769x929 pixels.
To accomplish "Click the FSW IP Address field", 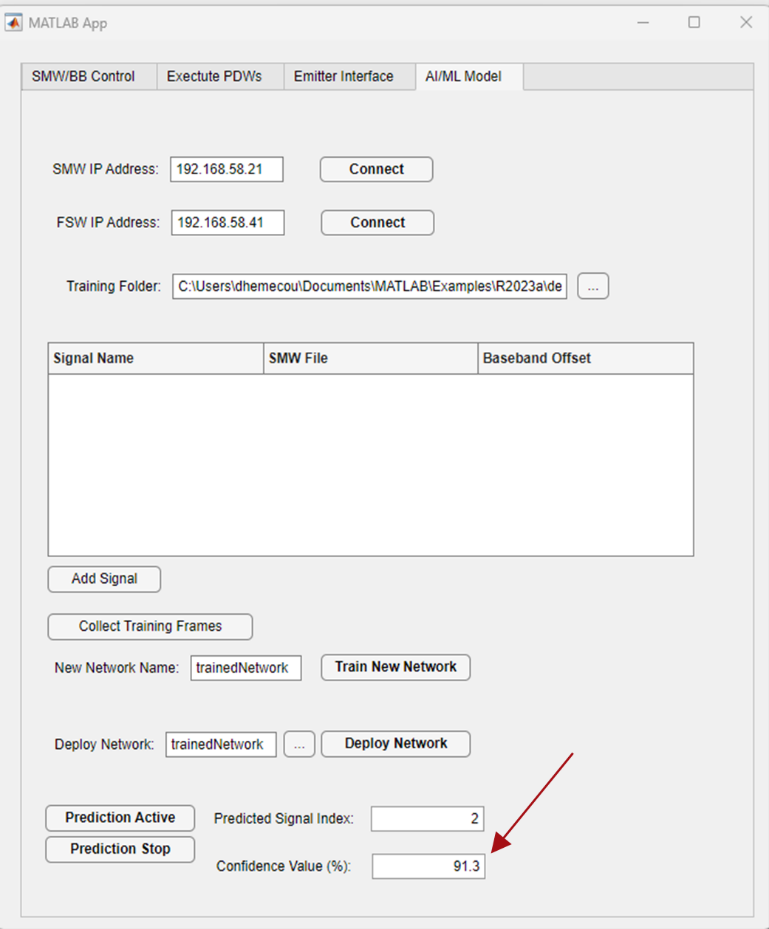I will tap(227, 223).
